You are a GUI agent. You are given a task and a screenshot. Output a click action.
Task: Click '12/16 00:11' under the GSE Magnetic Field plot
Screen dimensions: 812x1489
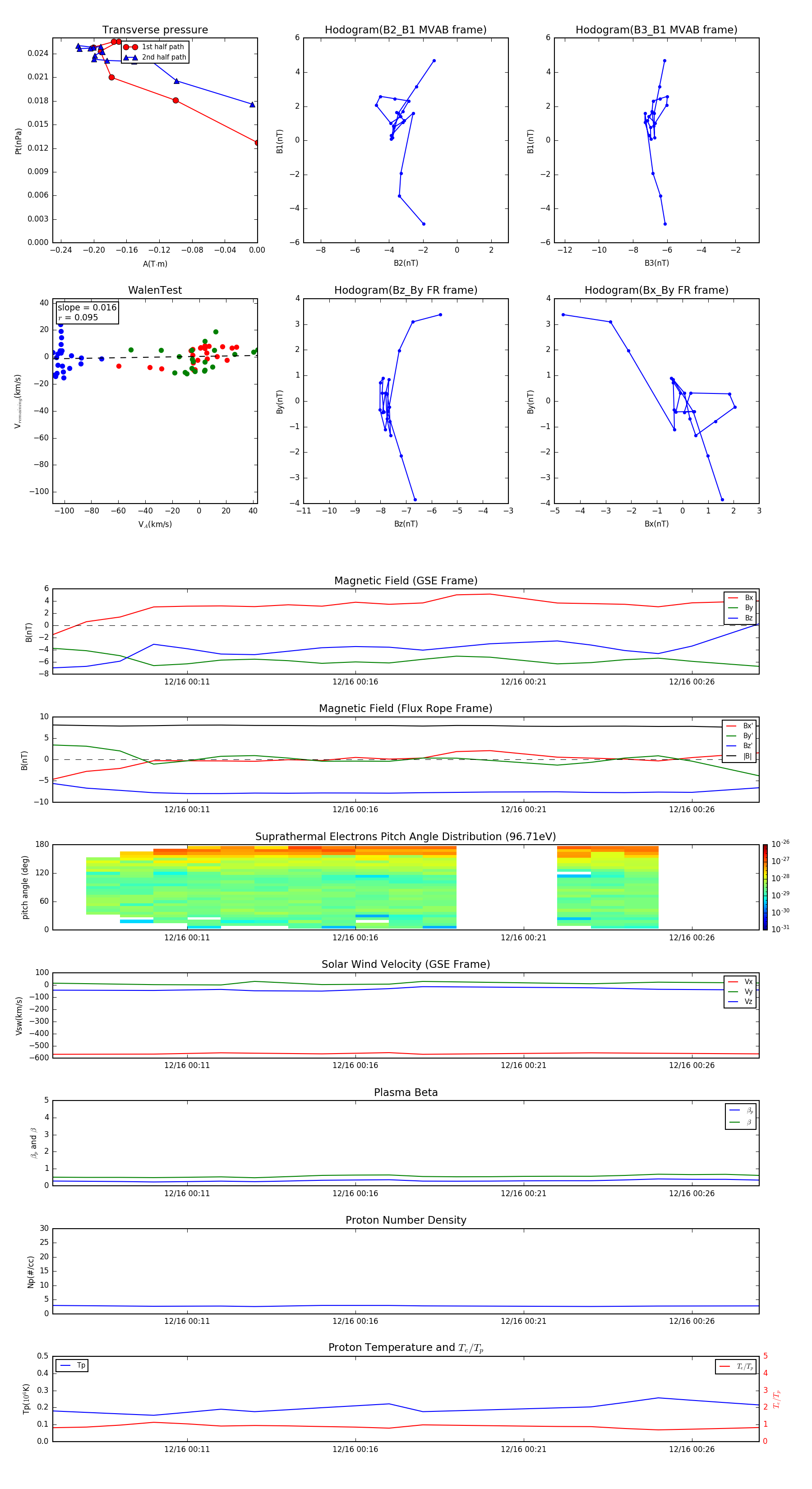point(187,682)
